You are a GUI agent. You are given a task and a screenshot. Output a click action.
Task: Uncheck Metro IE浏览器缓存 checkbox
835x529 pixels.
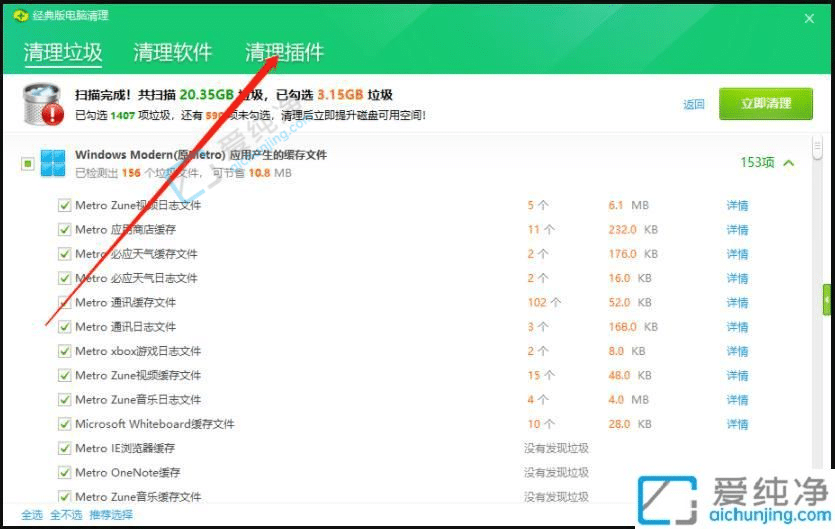[x=64, y=449]
